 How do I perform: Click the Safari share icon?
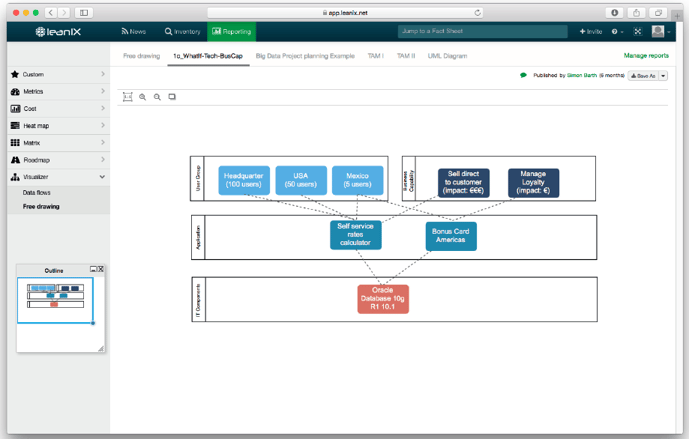pos(636,13)
